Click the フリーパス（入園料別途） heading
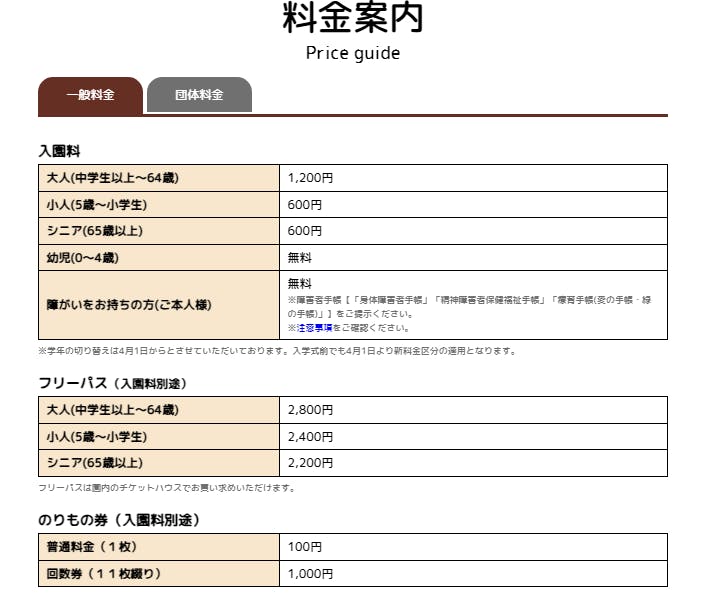Viewport: 702px width, 600px height. pyautogui.click(x=112, y=383)
